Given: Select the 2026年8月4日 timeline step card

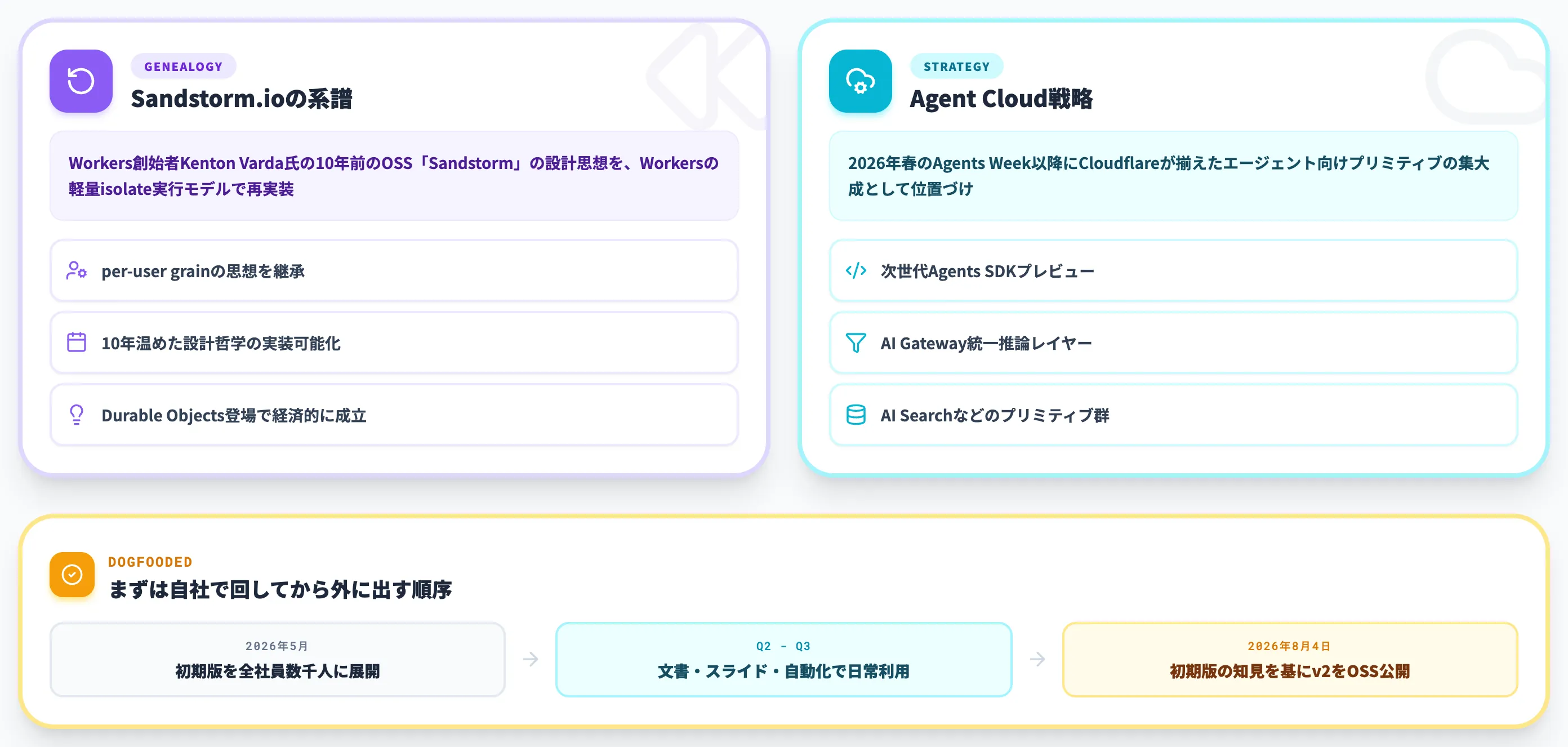Looking at the screenshot, I should tap(1290, 659).
